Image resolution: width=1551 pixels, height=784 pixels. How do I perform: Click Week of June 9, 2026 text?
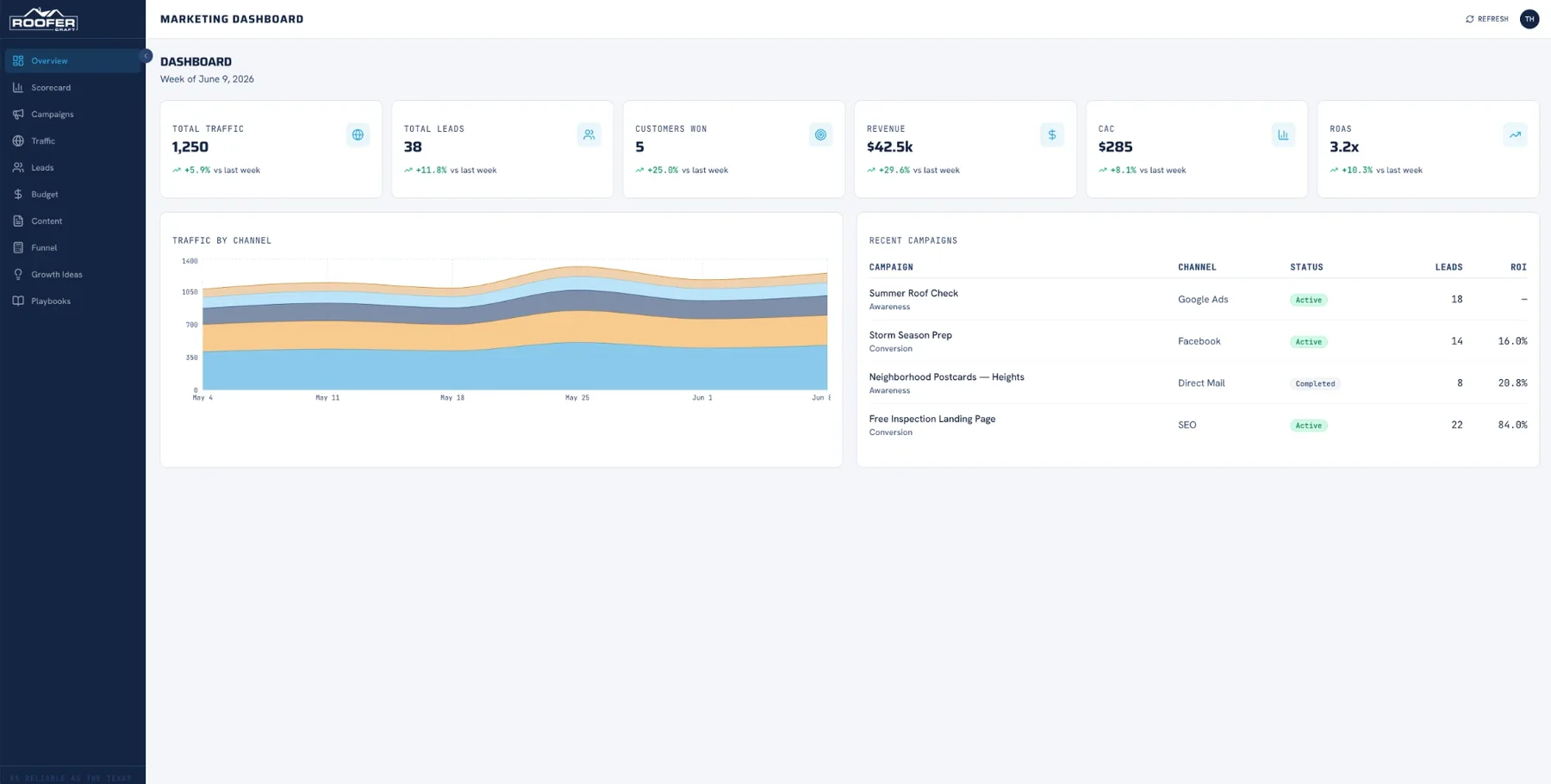[207, 79]
